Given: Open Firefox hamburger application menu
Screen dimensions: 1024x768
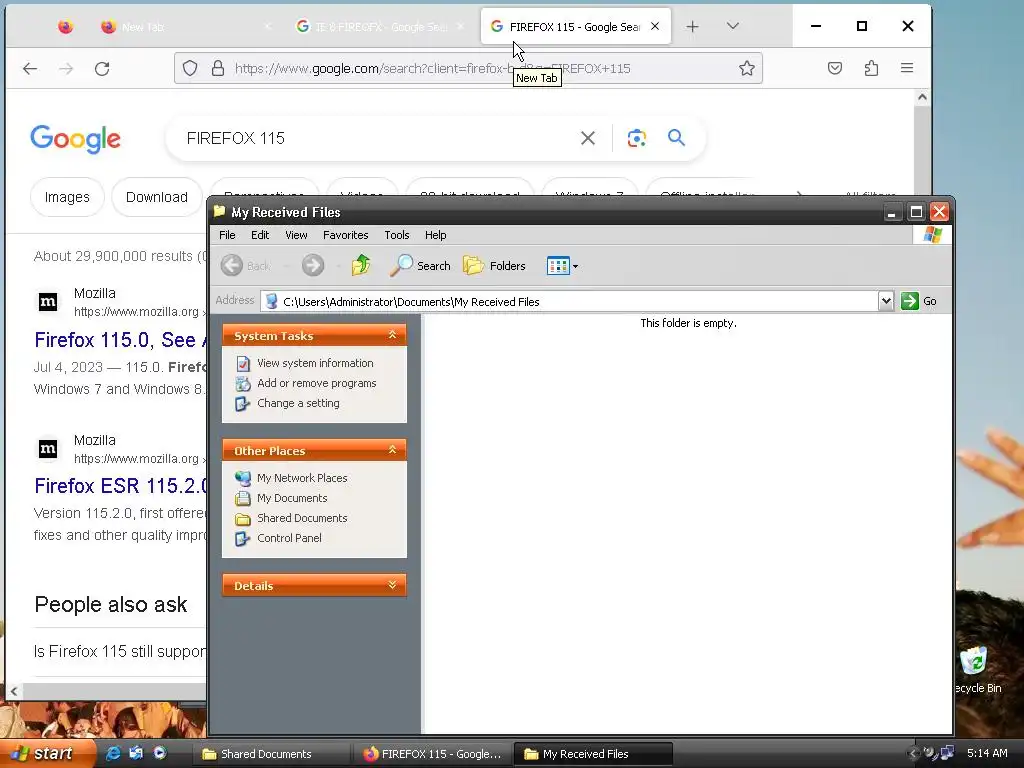Looking at the screenshot, I should 906,69.
